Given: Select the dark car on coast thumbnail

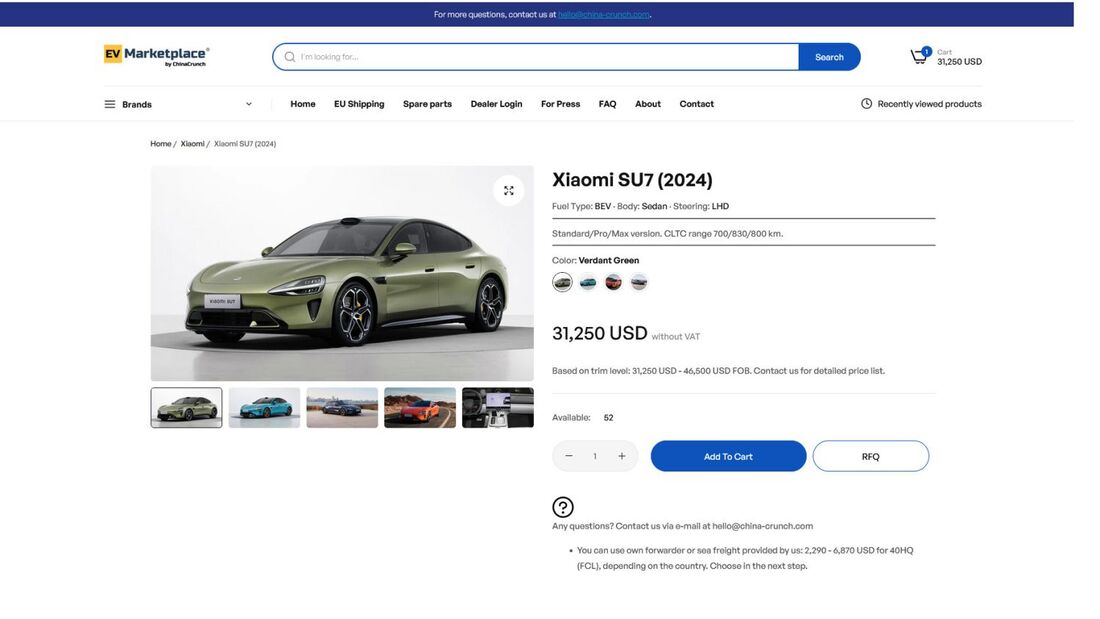Looking at the screenshot, I should click(x=342, y=408).
